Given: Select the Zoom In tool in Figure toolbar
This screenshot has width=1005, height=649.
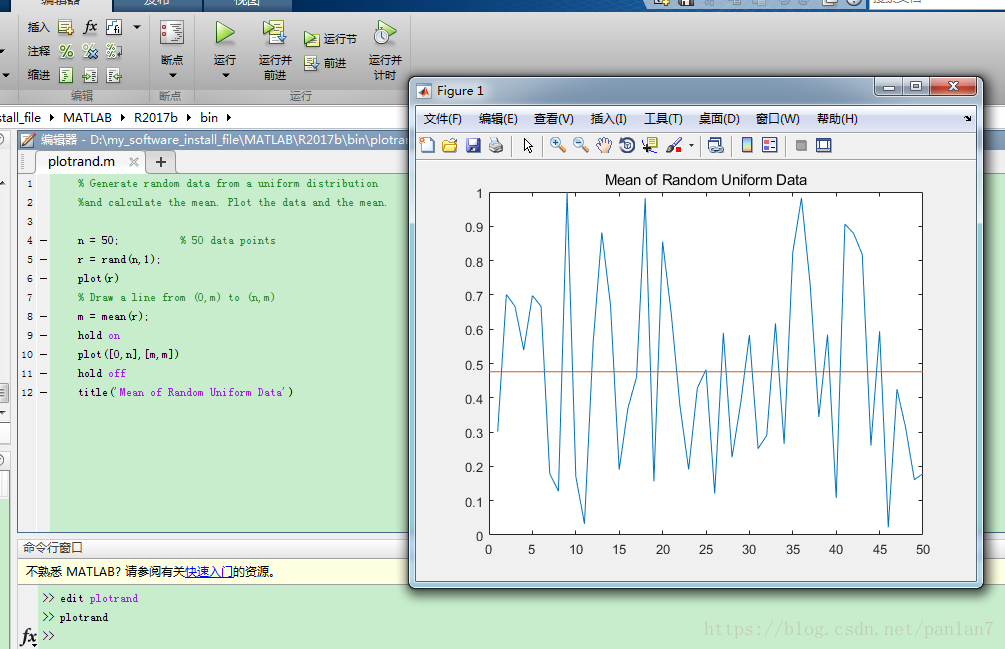Looking at the screenshot, I should (x=558, y=146).
